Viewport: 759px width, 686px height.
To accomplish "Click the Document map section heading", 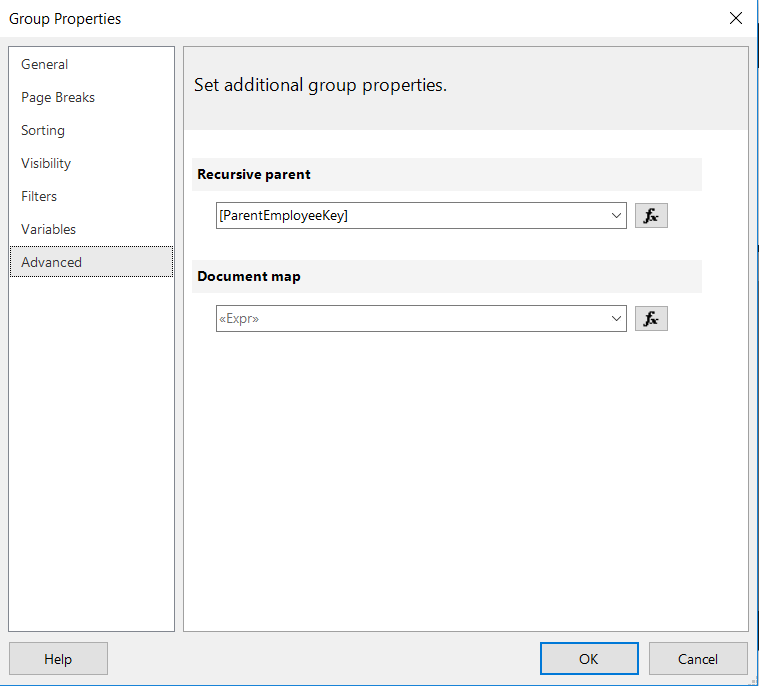I will click(x=249, y=276).
